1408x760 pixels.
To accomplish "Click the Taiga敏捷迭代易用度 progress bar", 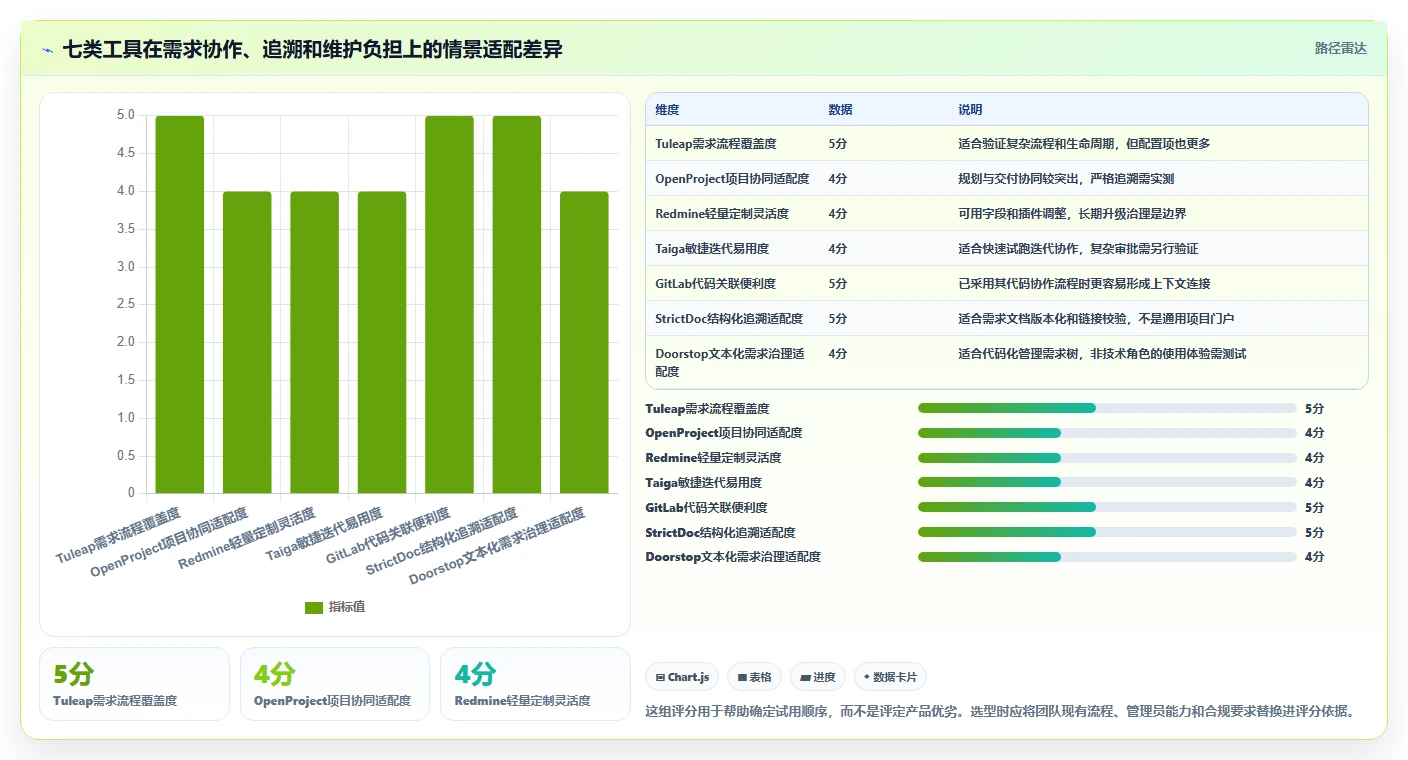I will click(x=1107, y=482).
